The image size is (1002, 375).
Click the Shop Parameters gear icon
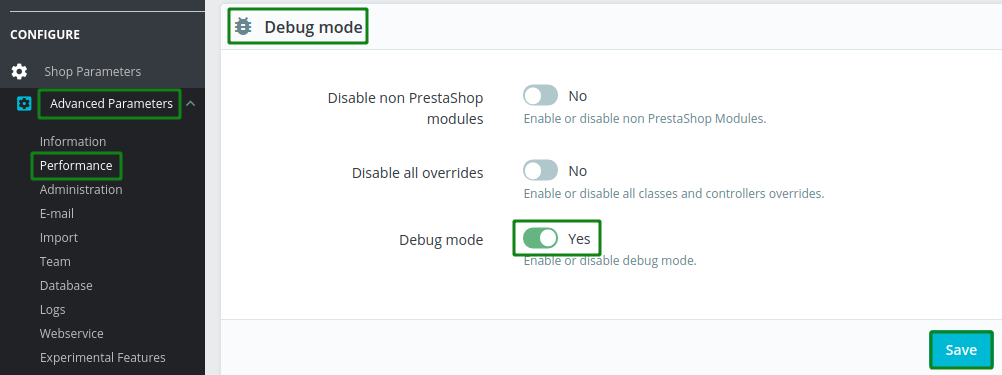click(x=19, y=72)
